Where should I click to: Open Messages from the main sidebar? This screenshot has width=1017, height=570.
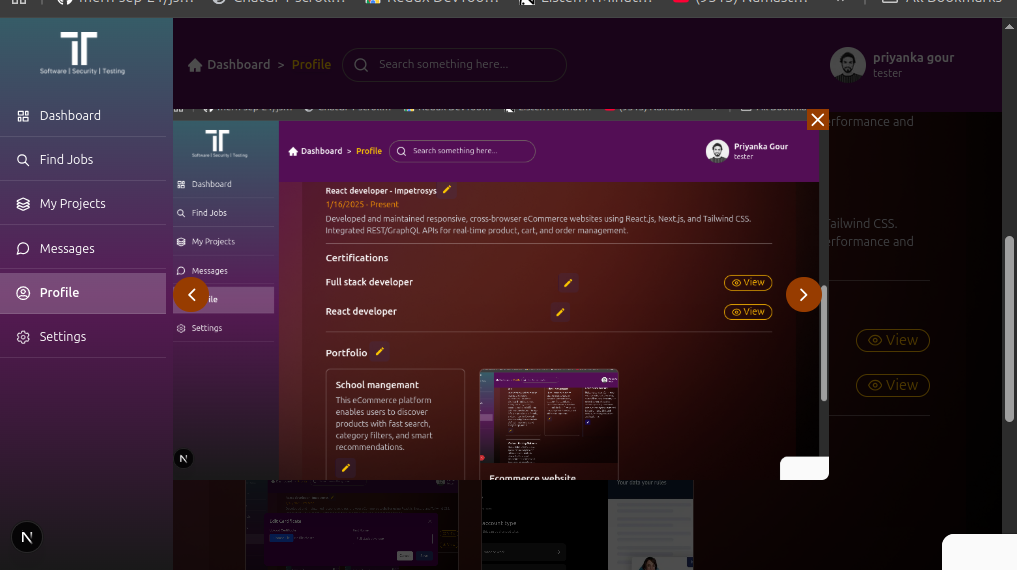(x=67, y=249)
